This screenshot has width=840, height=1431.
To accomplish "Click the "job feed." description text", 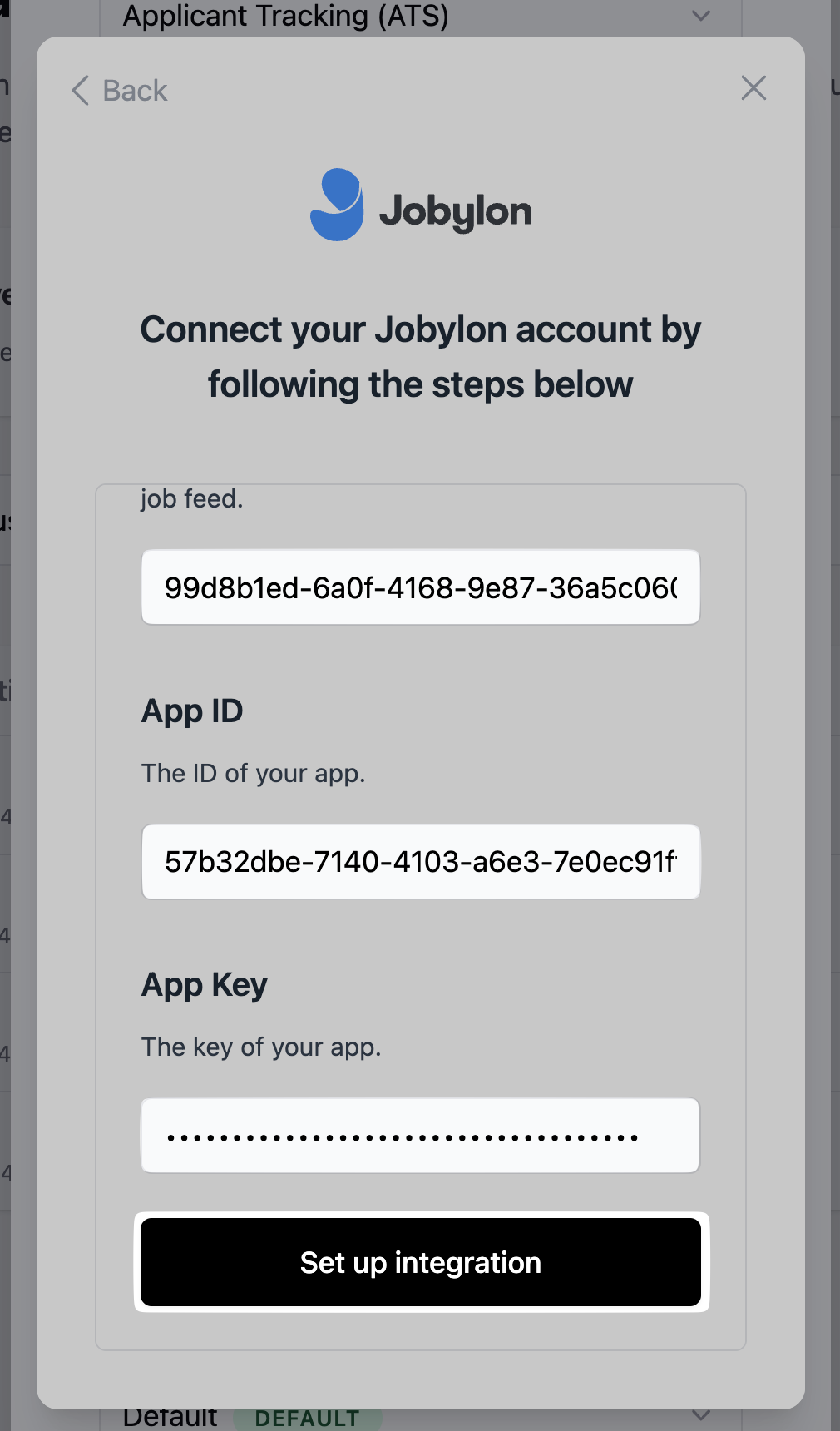I will (191, 498).
